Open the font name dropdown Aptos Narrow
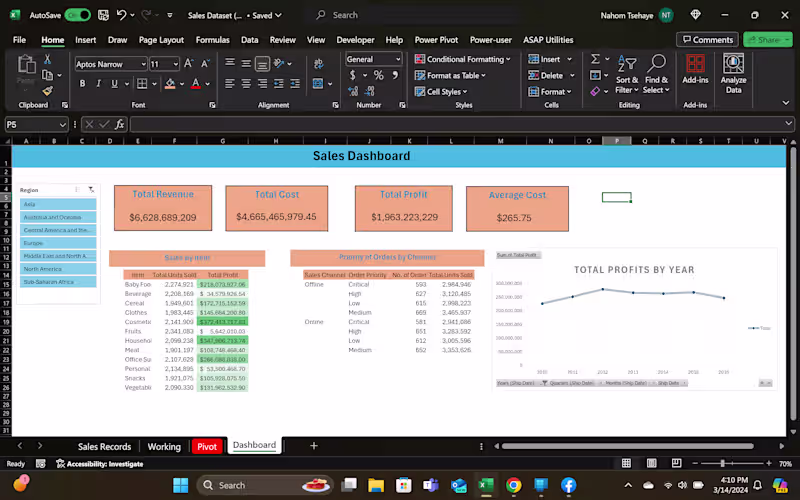Viewport: 800px width, 500px height. tap(143, 64)
